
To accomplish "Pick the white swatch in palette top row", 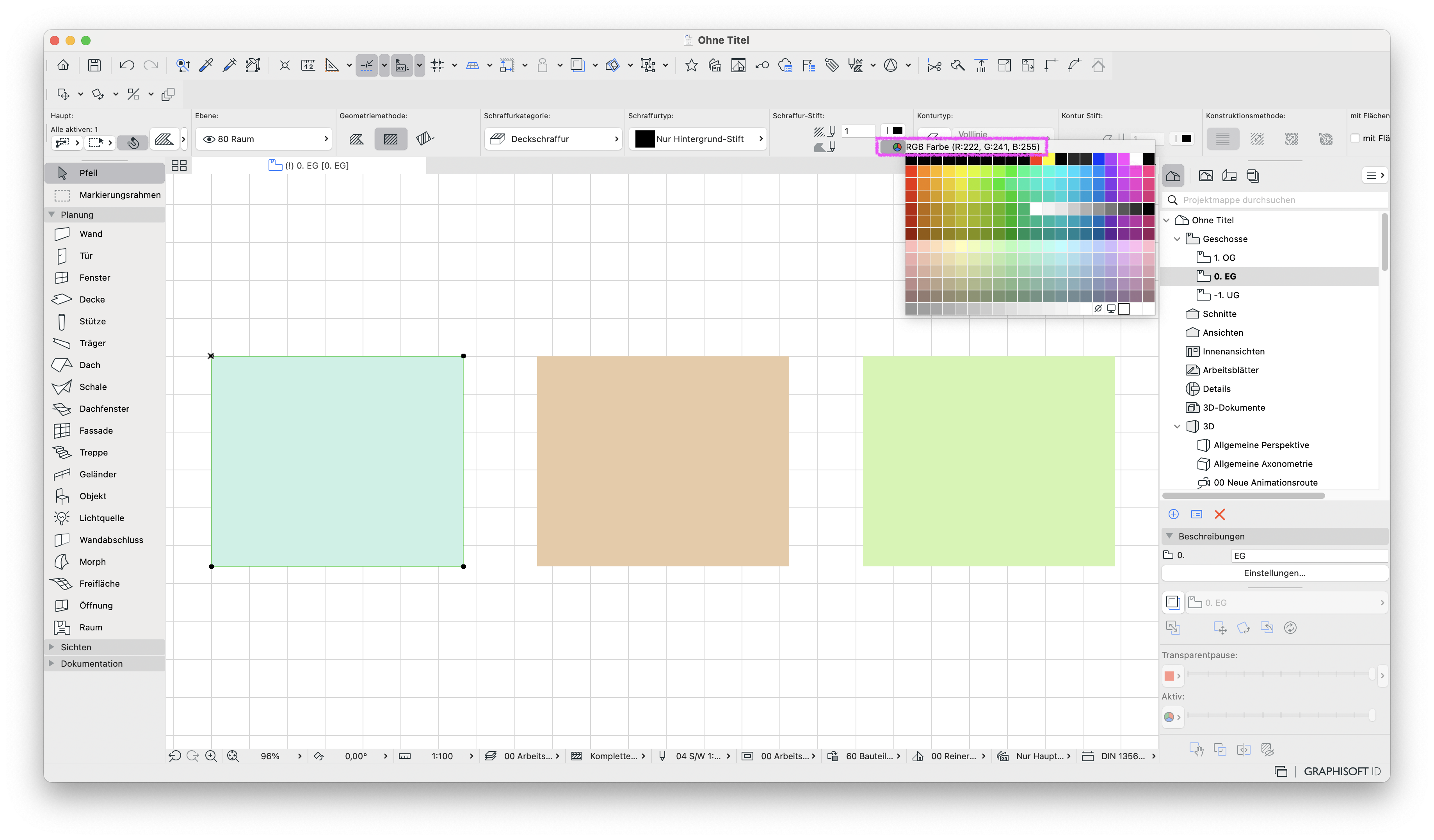I will (1136, 159).
